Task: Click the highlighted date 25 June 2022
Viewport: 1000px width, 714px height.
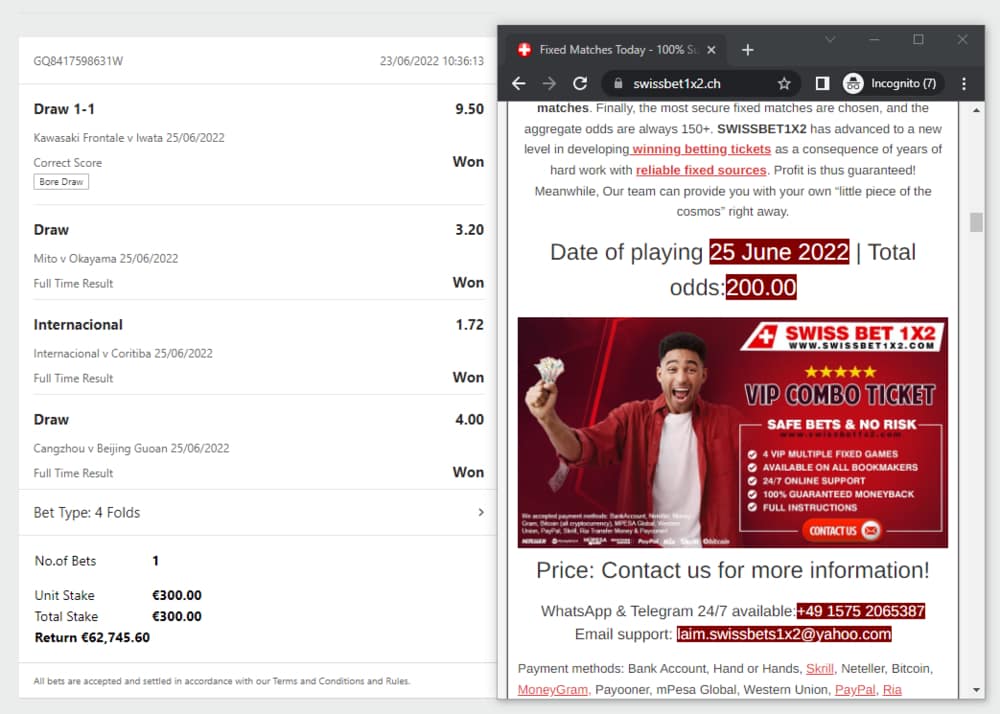Action: click(x=779, y=252)
